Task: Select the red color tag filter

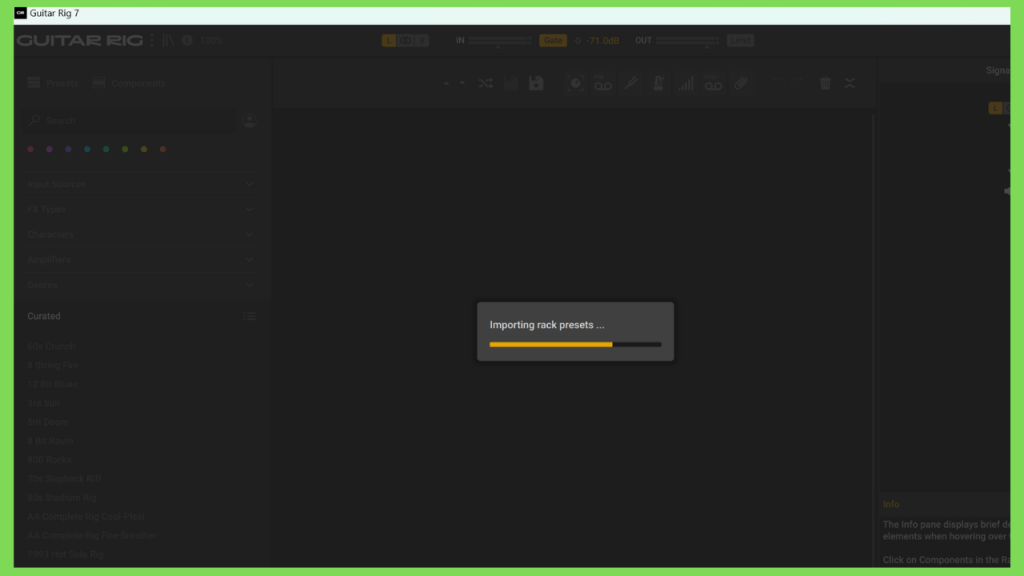Action: (x=31, y=150)
